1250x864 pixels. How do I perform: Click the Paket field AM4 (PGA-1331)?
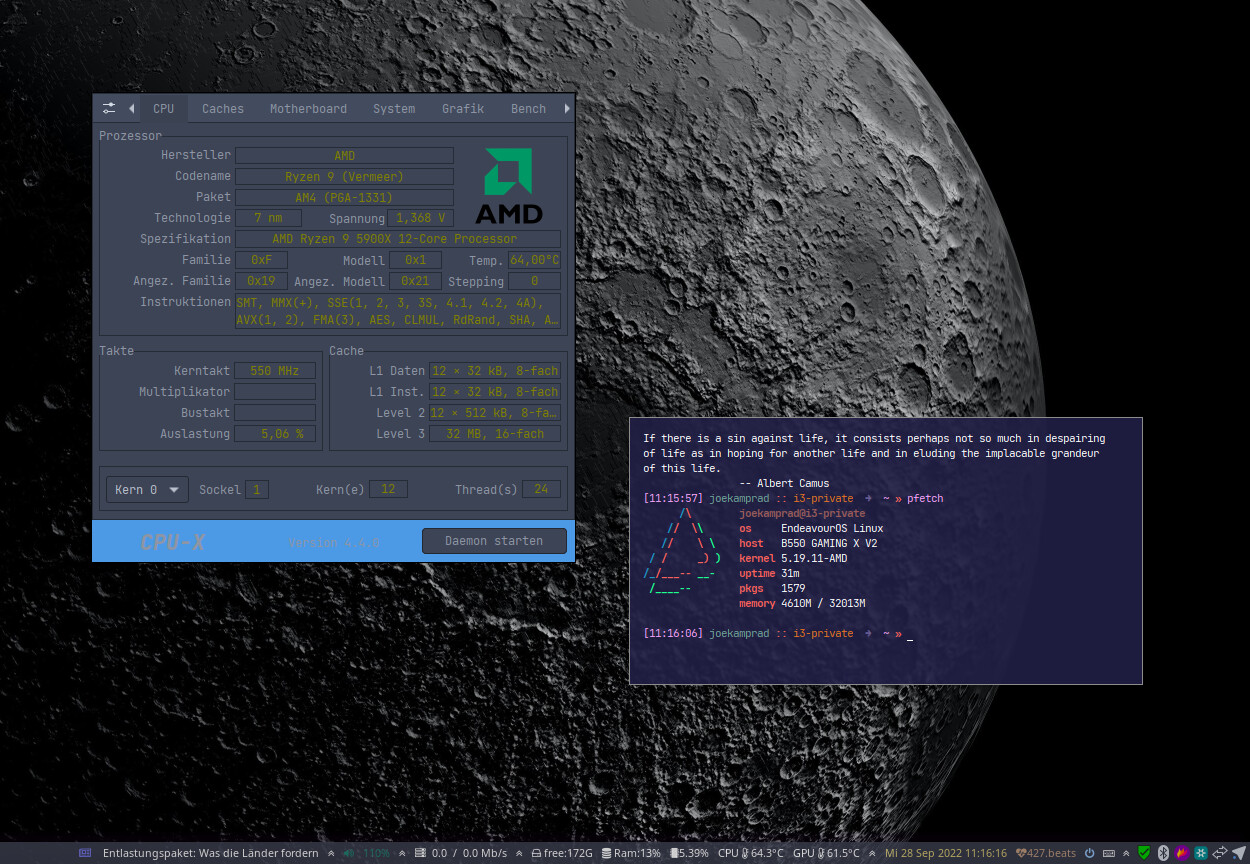coord(344,197)
